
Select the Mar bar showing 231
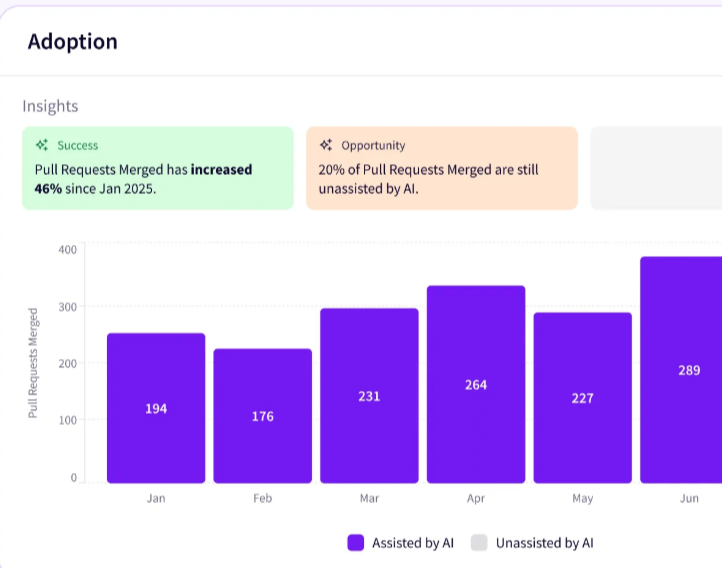pos(369,396)
